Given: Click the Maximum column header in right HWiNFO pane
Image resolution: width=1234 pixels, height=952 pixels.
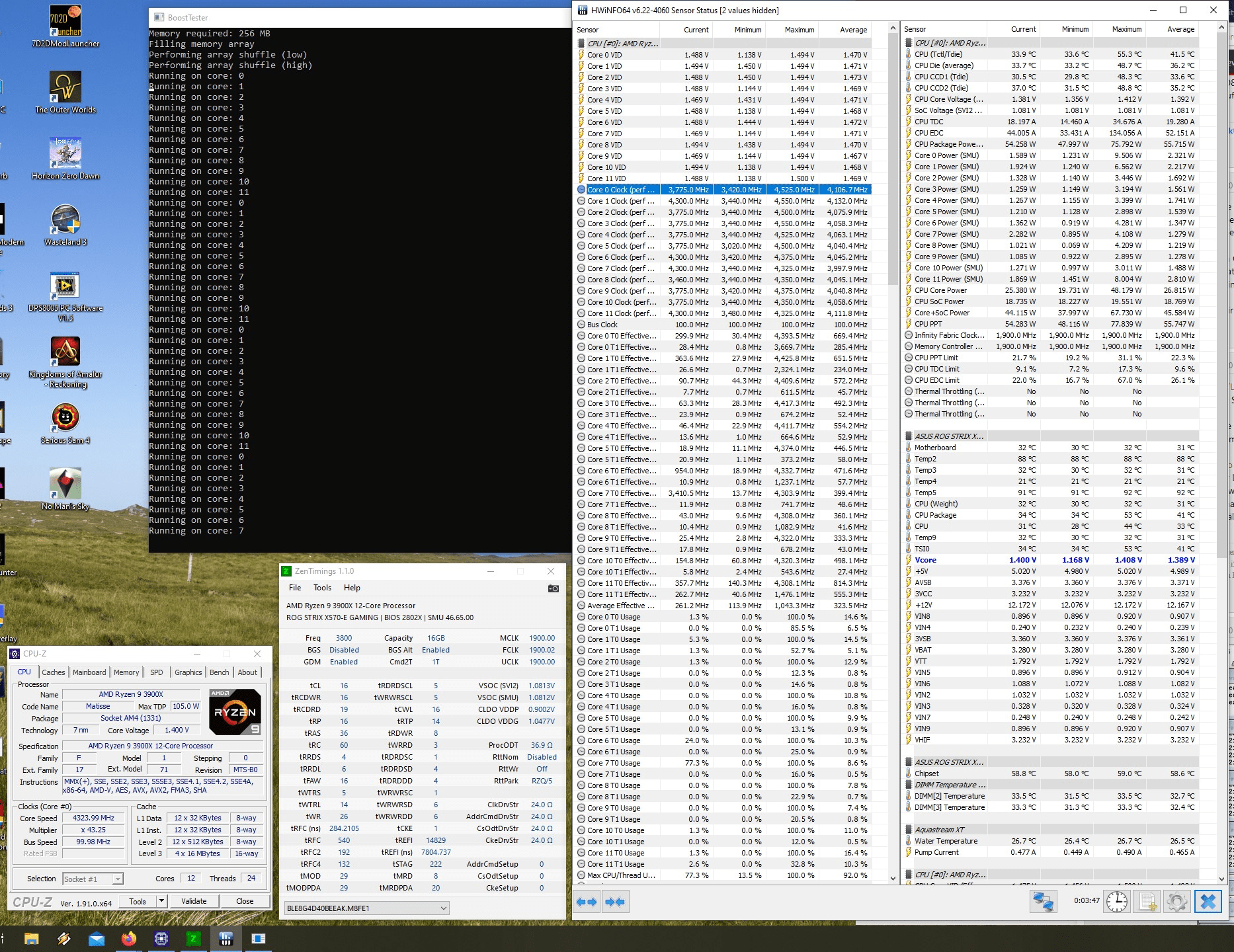Looking at the screenshot, I should pyautogui.click(x=1119, y=29).
